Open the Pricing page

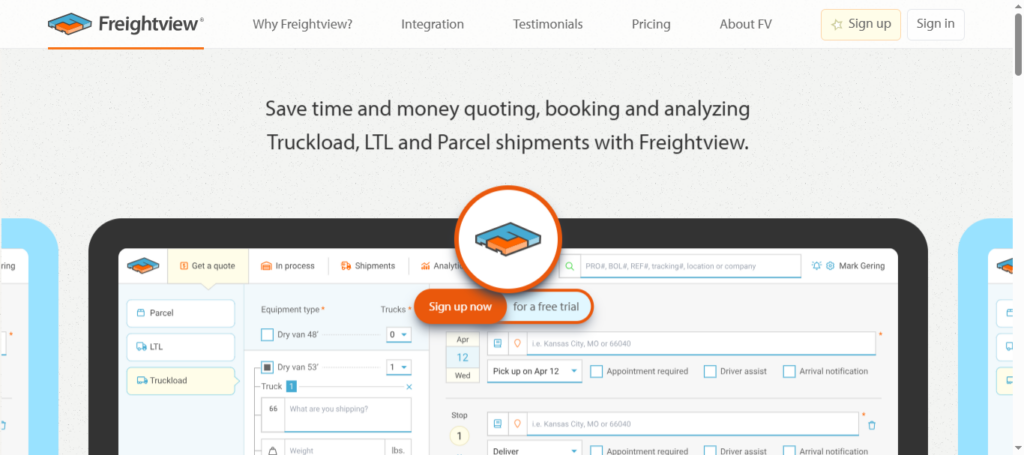point(650,25)
